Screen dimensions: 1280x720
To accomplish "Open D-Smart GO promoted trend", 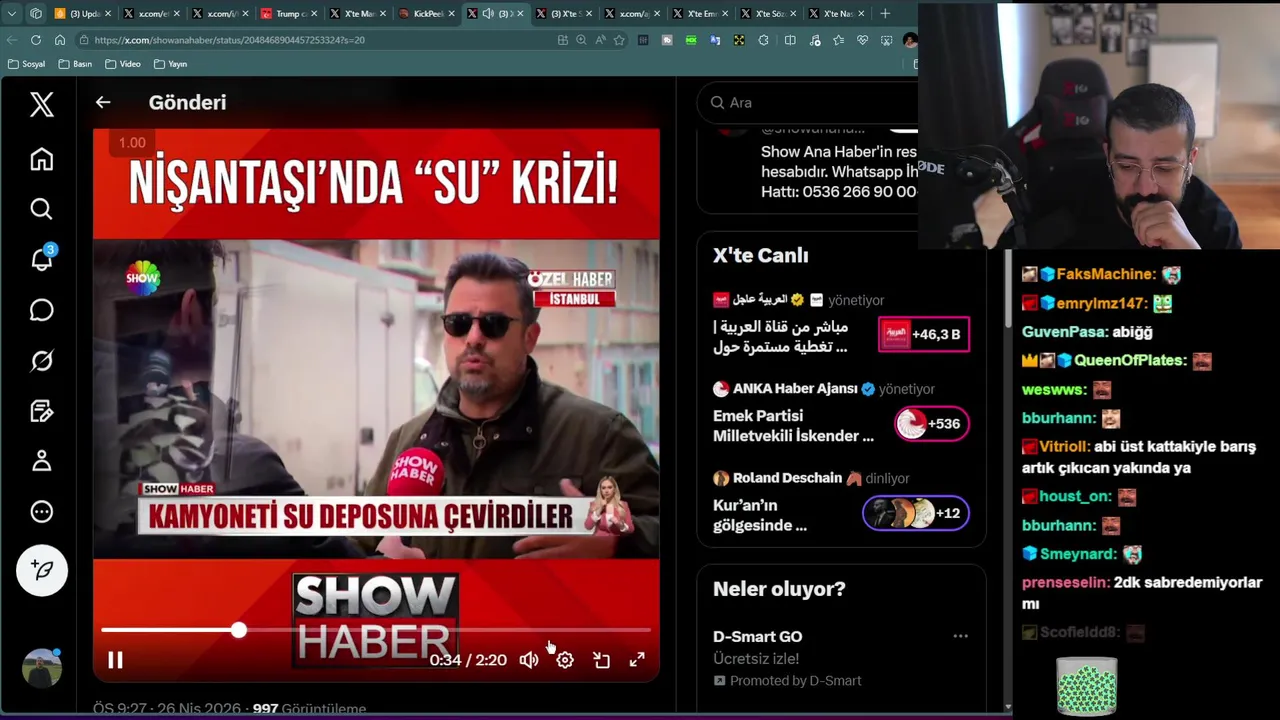I will (757, 637).
